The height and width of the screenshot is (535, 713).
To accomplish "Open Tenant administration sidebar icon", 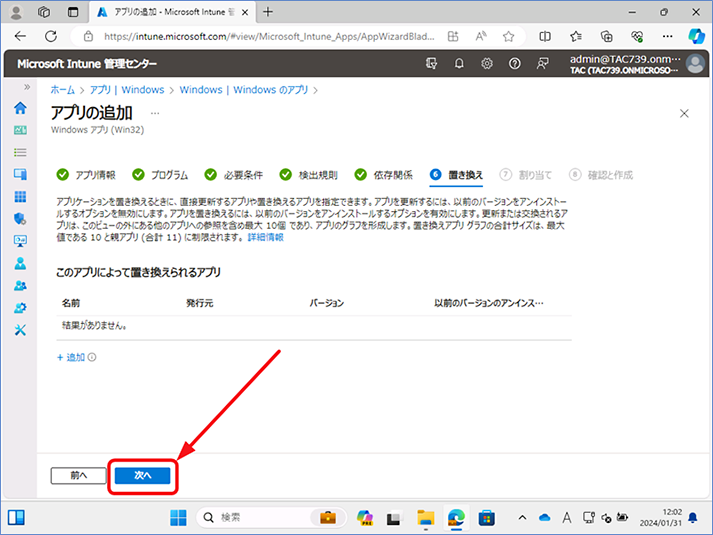I will (20, 308).
